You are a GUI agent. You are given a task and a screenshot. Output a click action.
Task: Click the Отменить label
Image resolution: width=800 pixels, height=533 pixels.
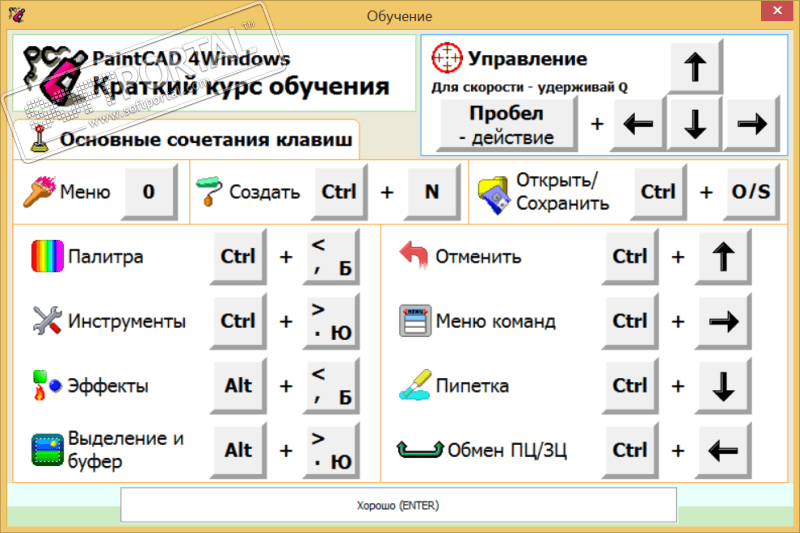(478, 256)
